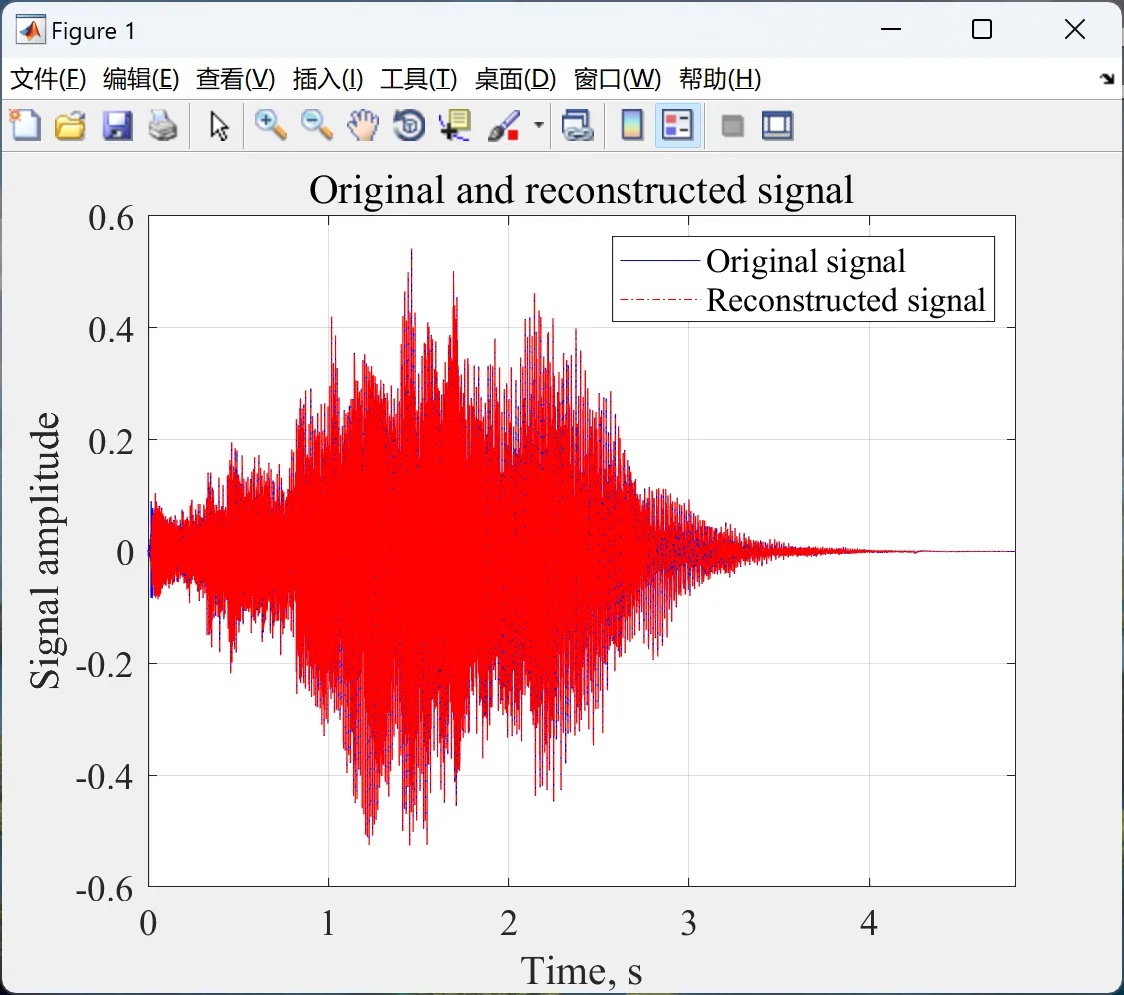Activate the Rotate 3D tool
Viewport: 1124px width, 995px height.
click(409, 125)
